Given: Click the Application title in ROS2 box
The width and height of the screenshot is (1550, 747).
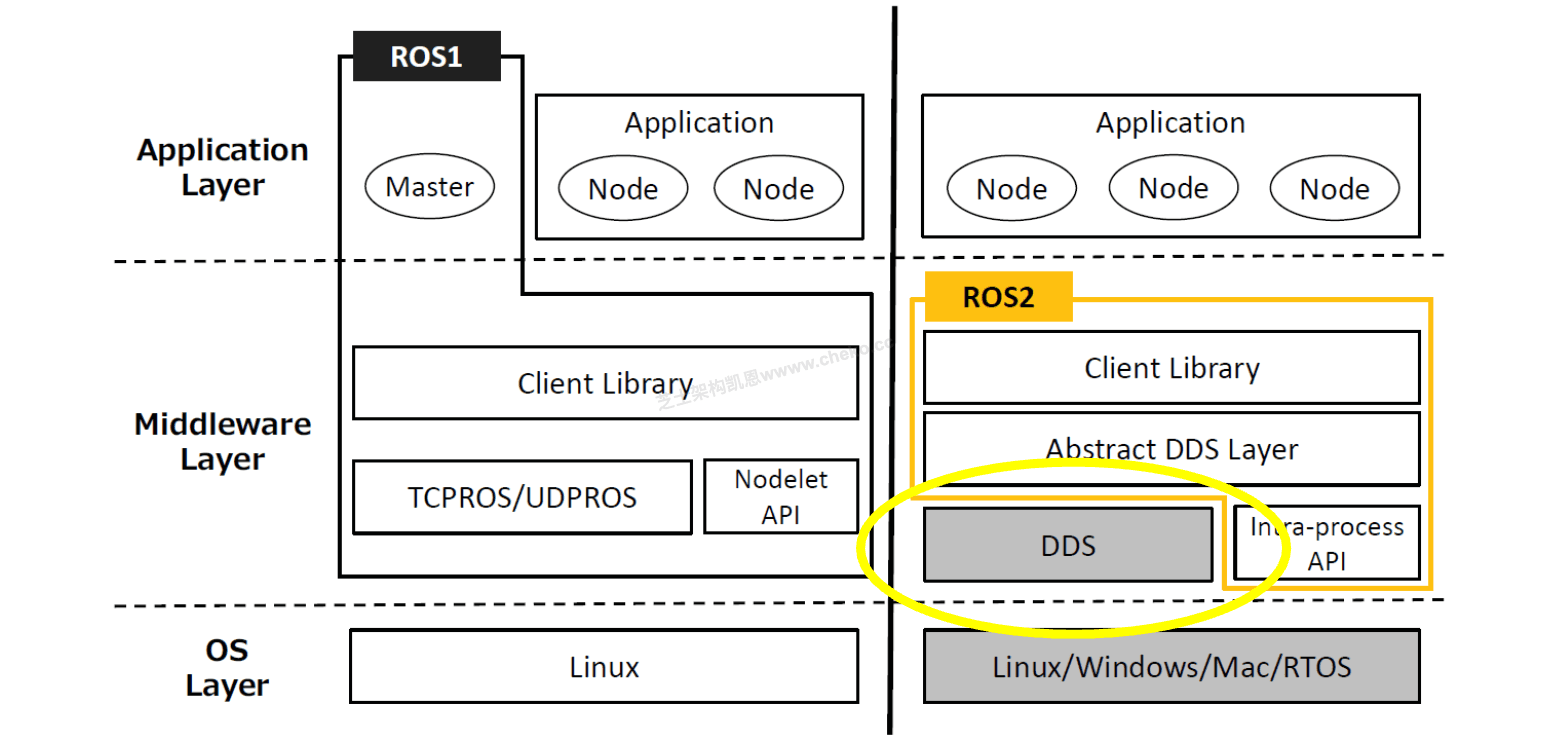Looking at the screenshot, I should tap(1170, 123).
